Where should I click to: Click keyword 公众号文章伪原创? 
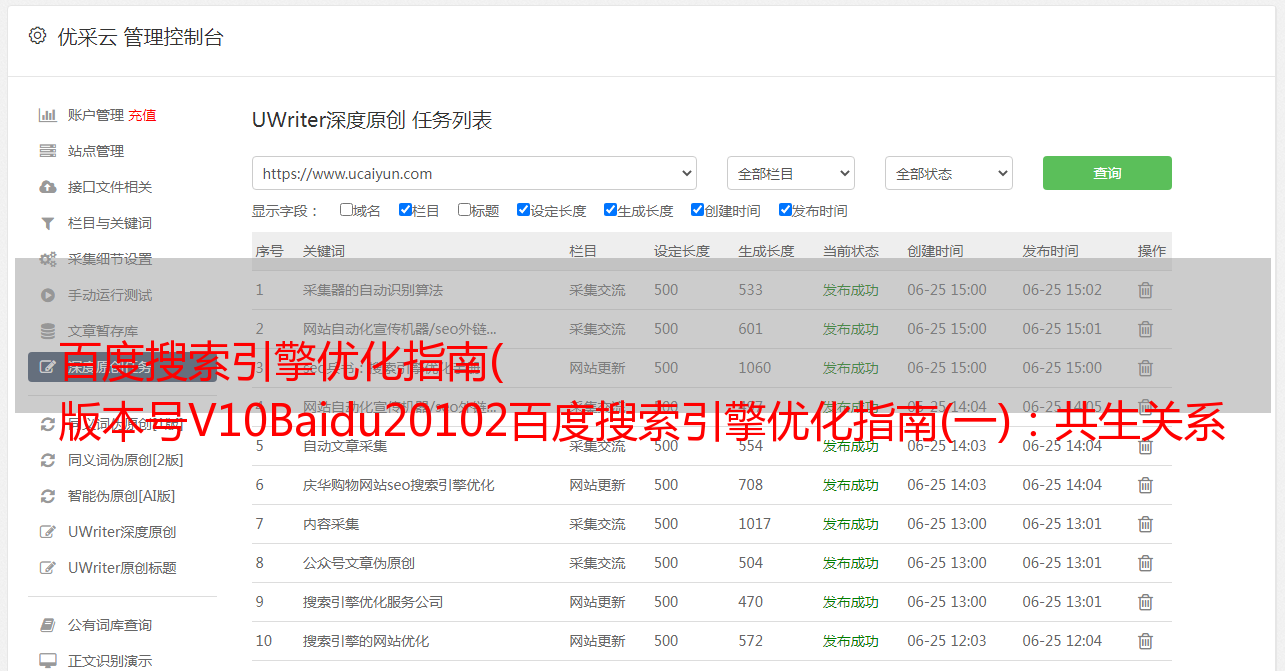(359, 563)
